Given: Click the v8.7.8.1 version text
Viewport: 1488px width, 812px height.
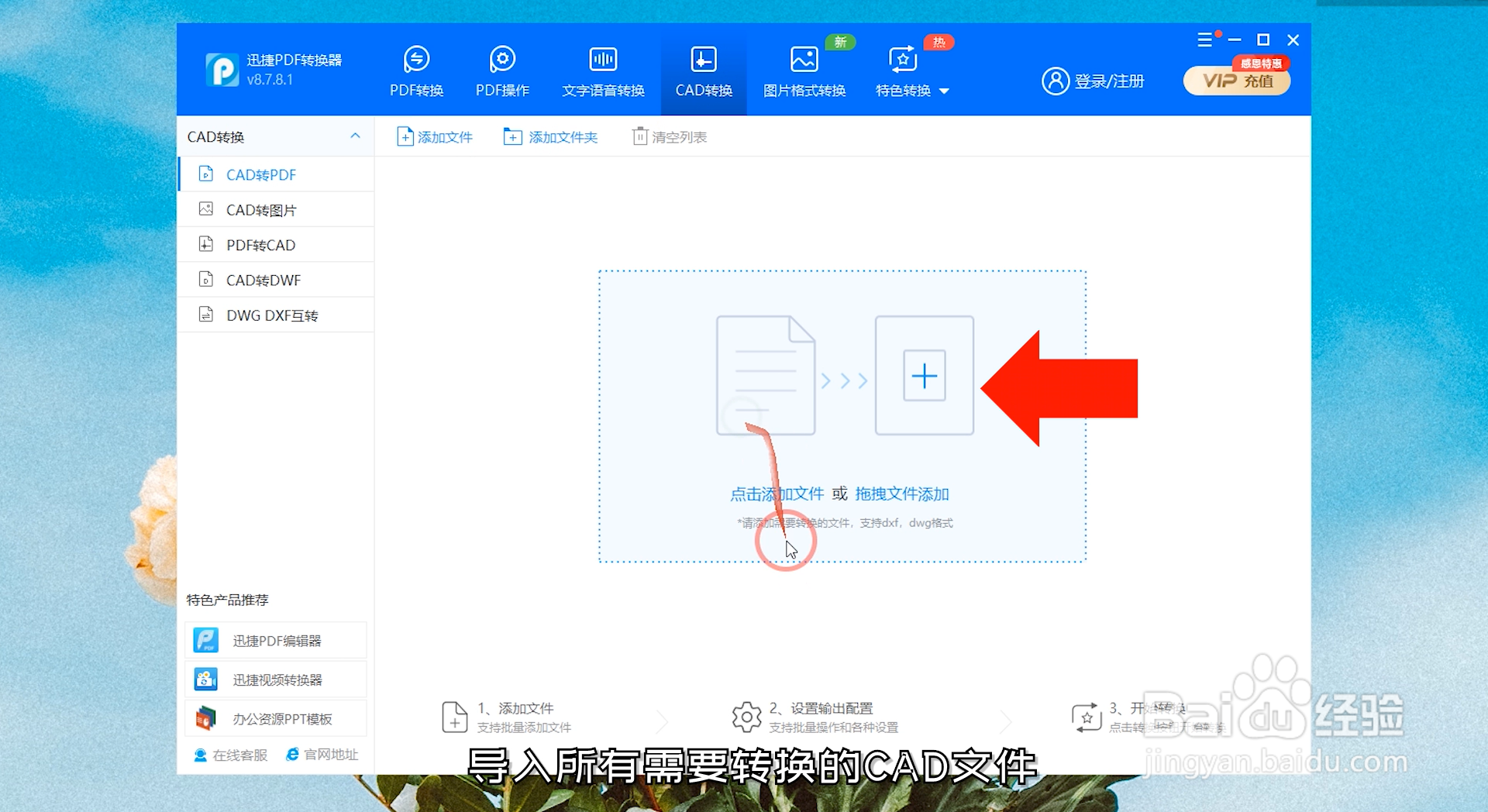Looking at the screenshot, I should point(270,79).
